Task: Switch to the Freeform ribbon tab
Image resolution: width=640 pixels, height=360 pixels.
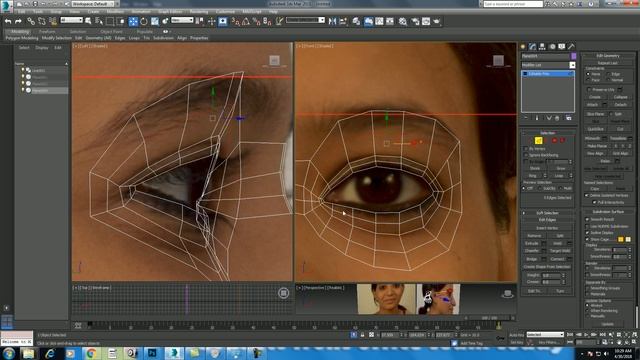Action: [47, 31]
